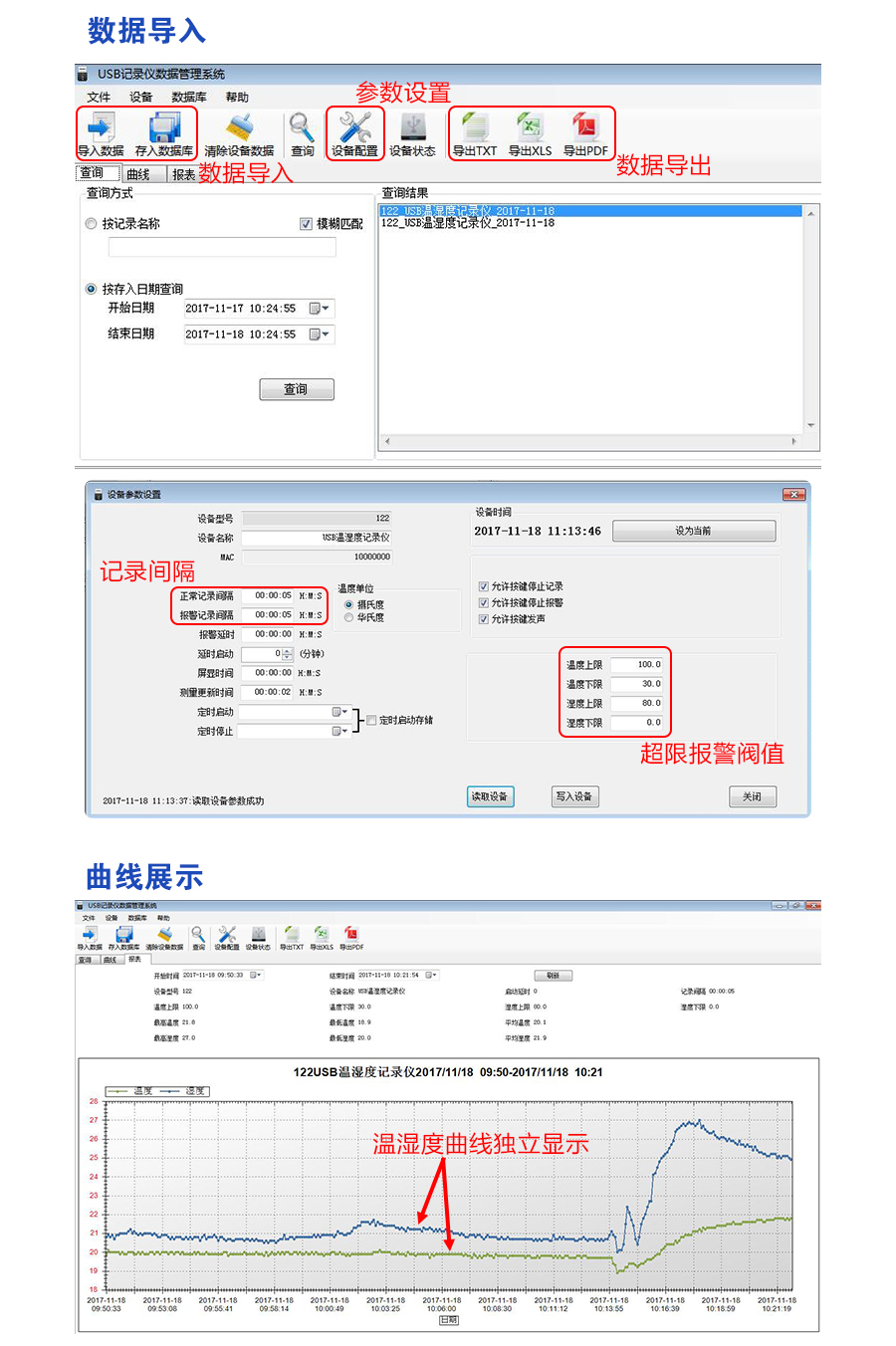Click the 写入设备 button
Image resolution: width=896 pixels, height=1346 pixels.
click(574, 796)
